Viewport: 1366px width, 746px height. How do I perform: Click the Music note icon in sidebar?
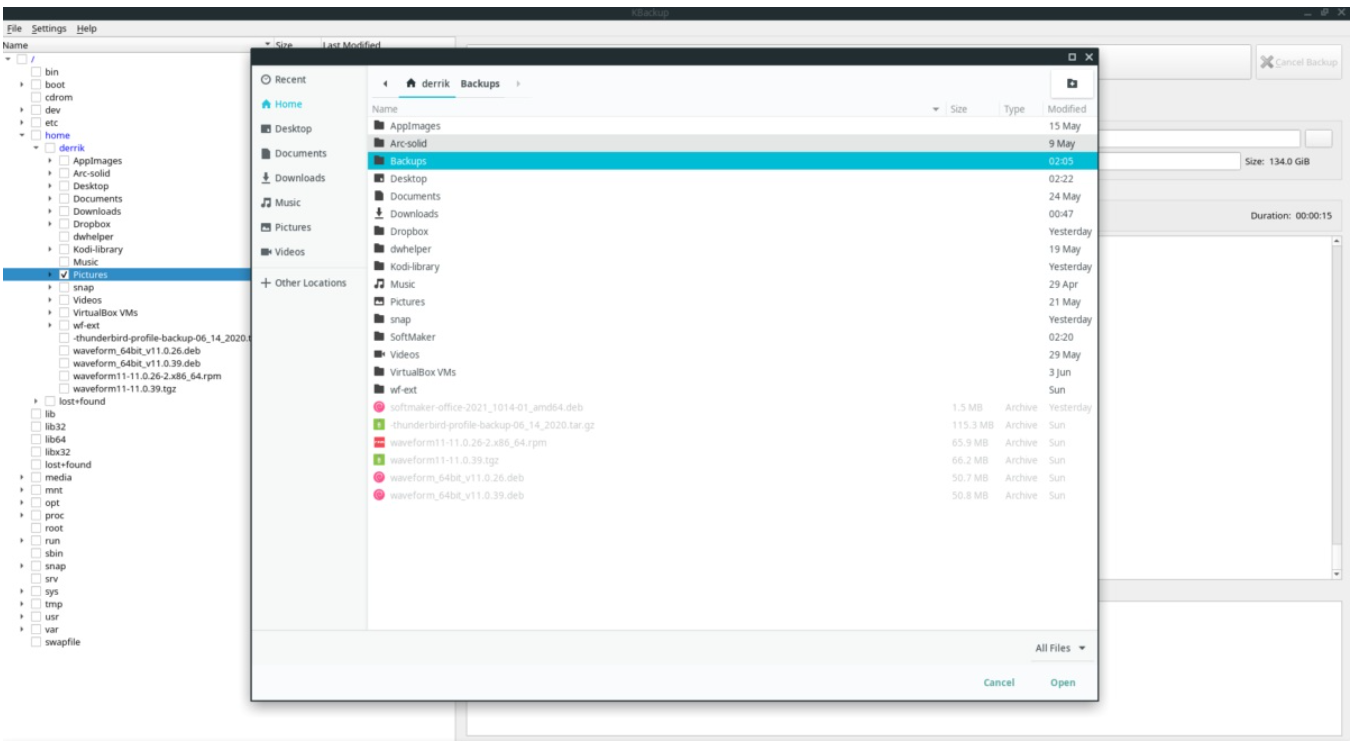pyautogui.click(x=265, y=203)
